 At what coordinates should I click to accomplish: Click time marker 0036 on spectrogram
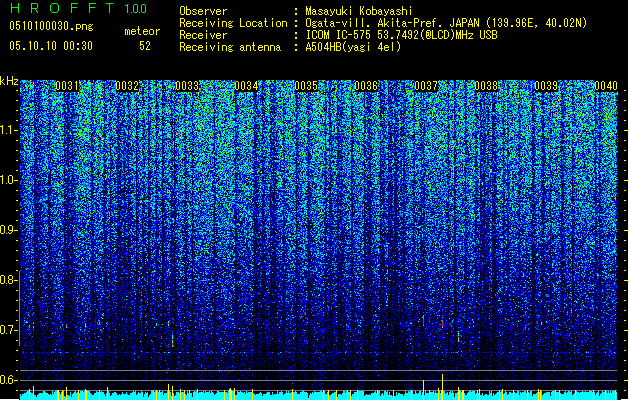(x=366, y=86)
